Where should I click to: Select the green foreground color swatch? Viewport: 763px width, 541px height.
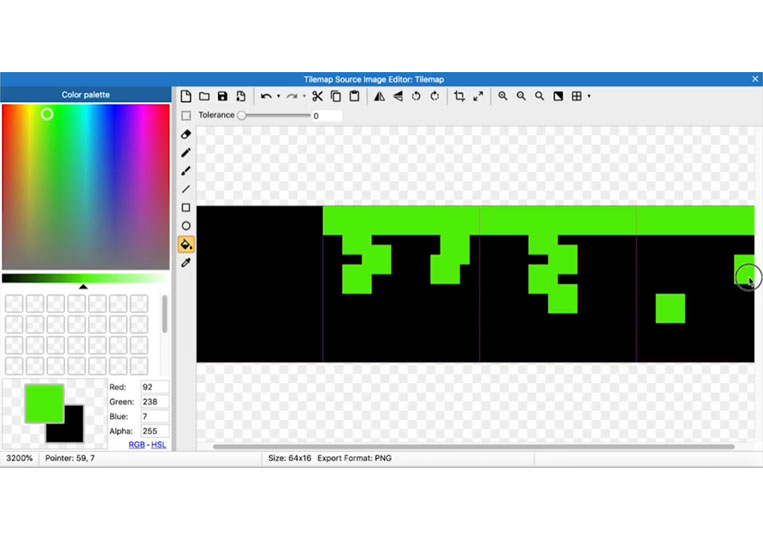coord(44,403)
